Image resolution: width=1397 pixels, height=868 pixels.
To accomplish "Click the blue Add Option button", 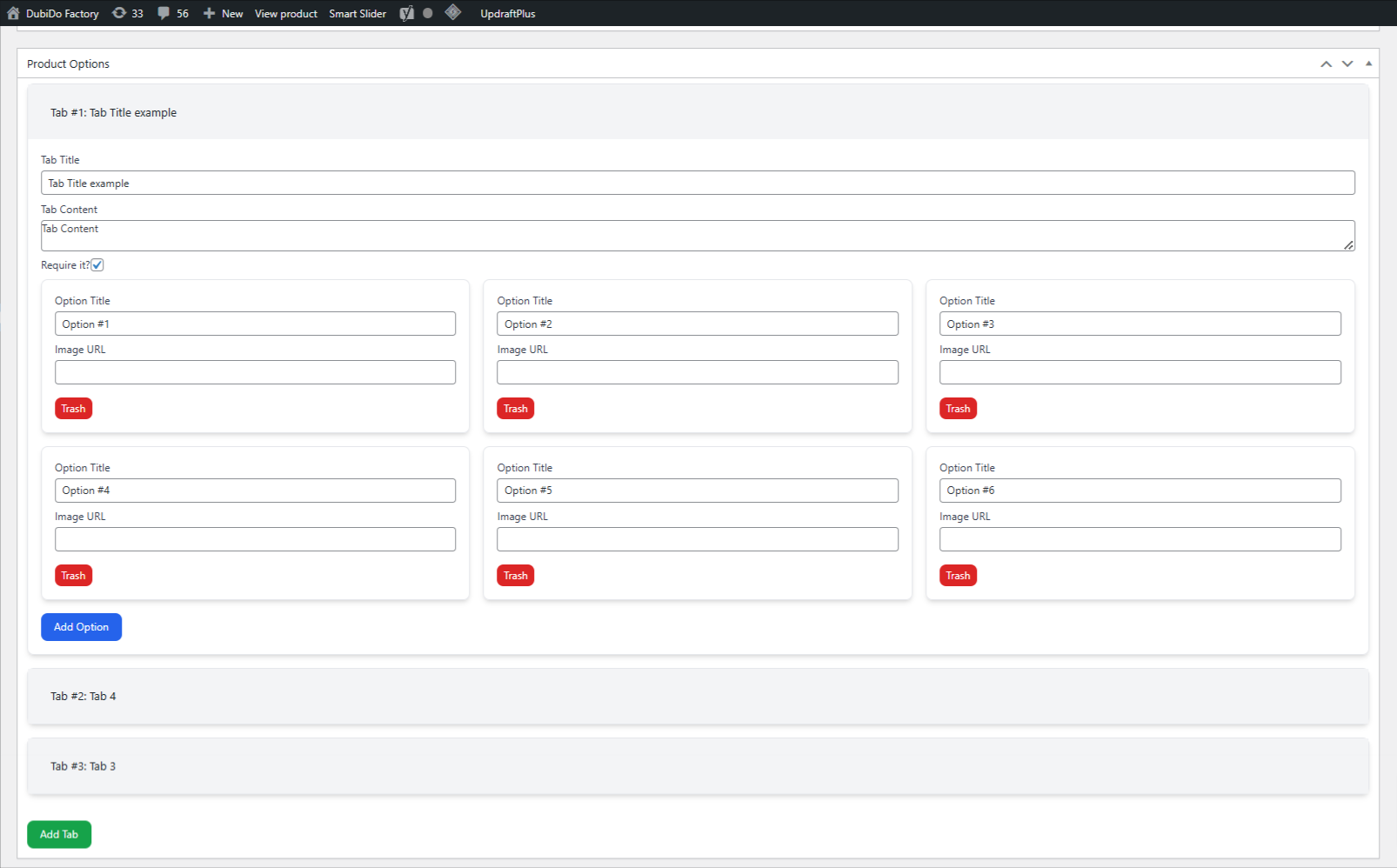I will (81, 627).
